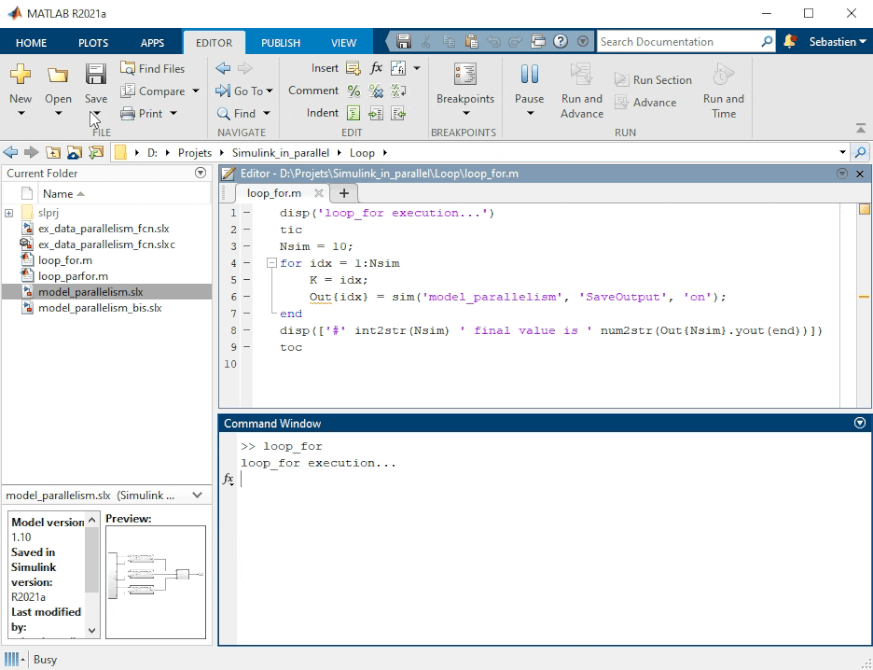Viewport: 873px width, 670px height.
Task: Open the PUBLISH ribbon tab
Action: point(280,43)
